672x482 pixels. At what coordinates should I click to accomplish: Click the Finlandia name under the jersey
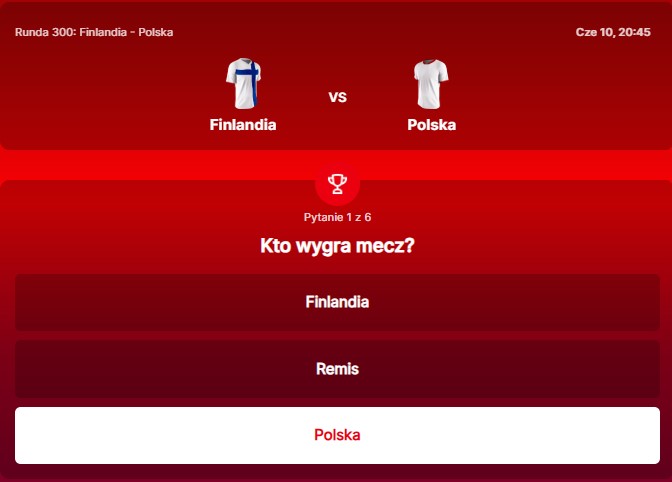click(243, 125)
